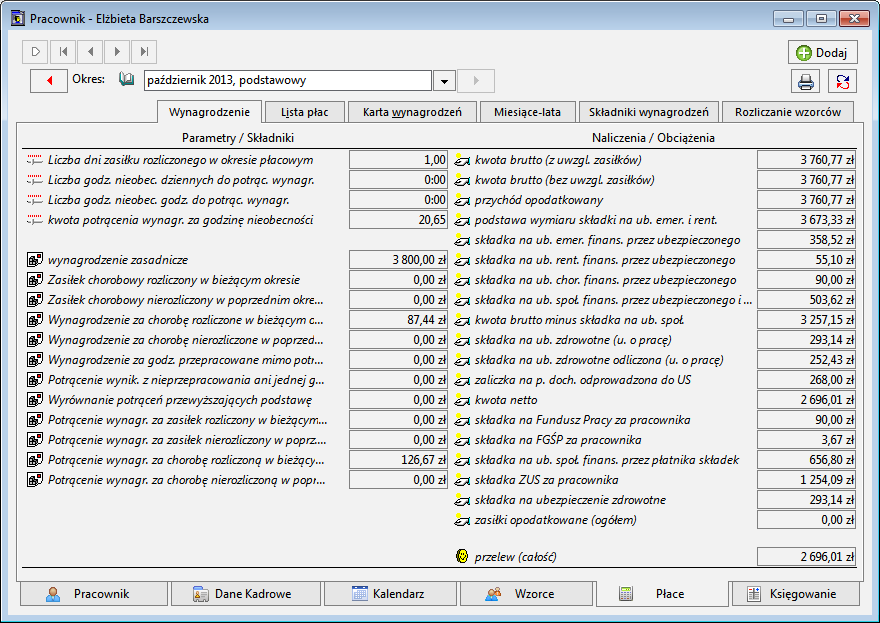The height and width of the screenshot is (623, 880).
Task: Select 'Wynagrodzenie za godz. przepracowane' row label
Action: (186, 360)
